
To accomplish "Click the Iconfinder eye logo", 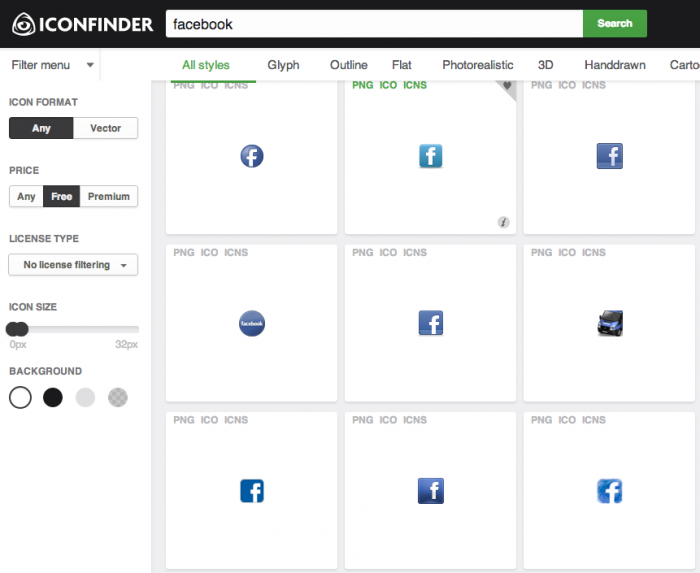I will click(x=23, y=24).
